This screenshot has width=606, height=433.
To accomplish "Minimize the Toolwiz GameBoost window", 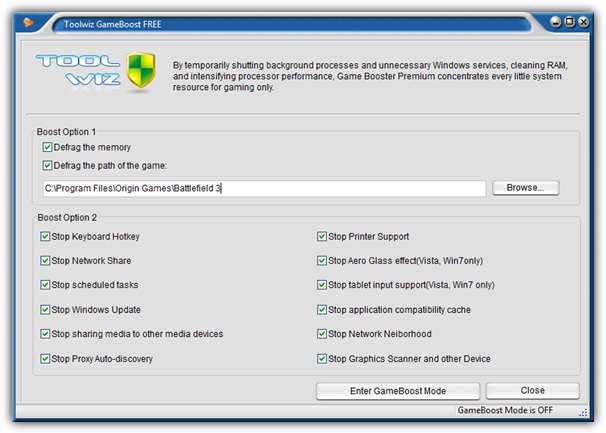I will coord(556,22).
